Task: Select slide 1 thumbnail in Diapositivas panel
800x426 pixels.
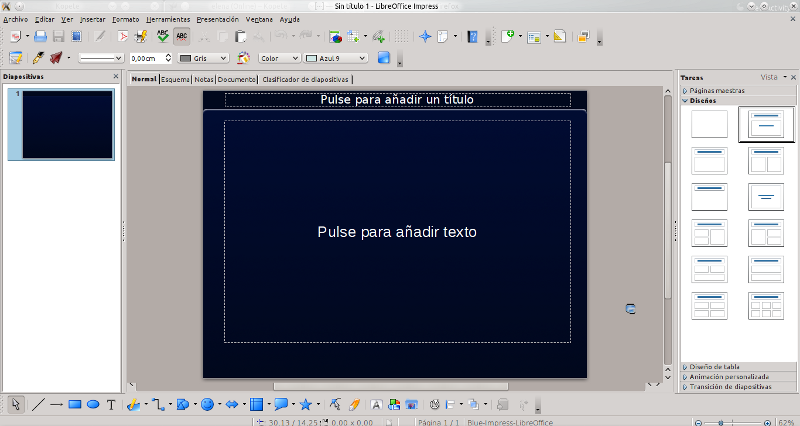Action: point(67,124)
